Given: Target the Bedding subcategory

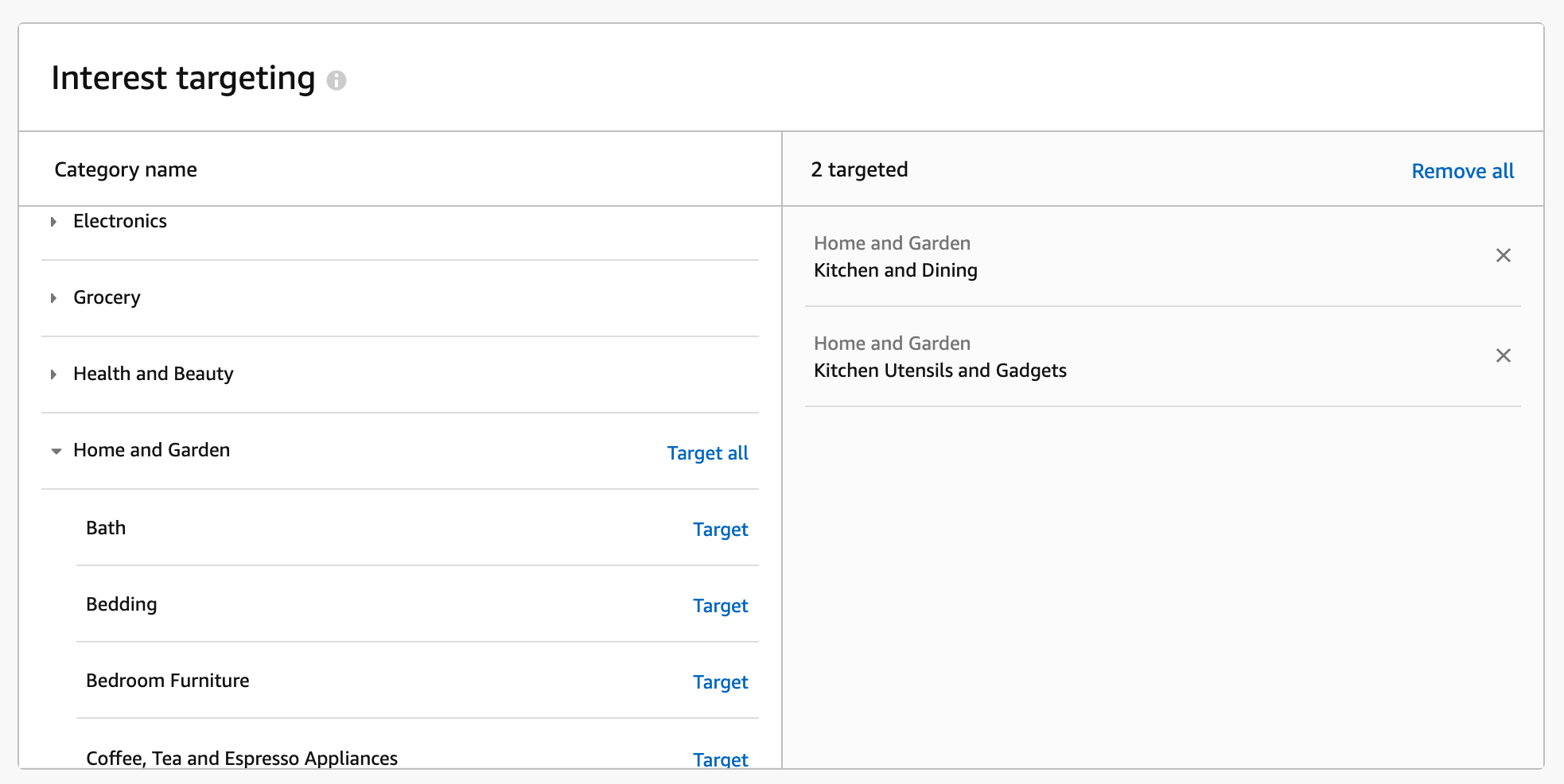Looking at the screenshot, I should 720,606.
